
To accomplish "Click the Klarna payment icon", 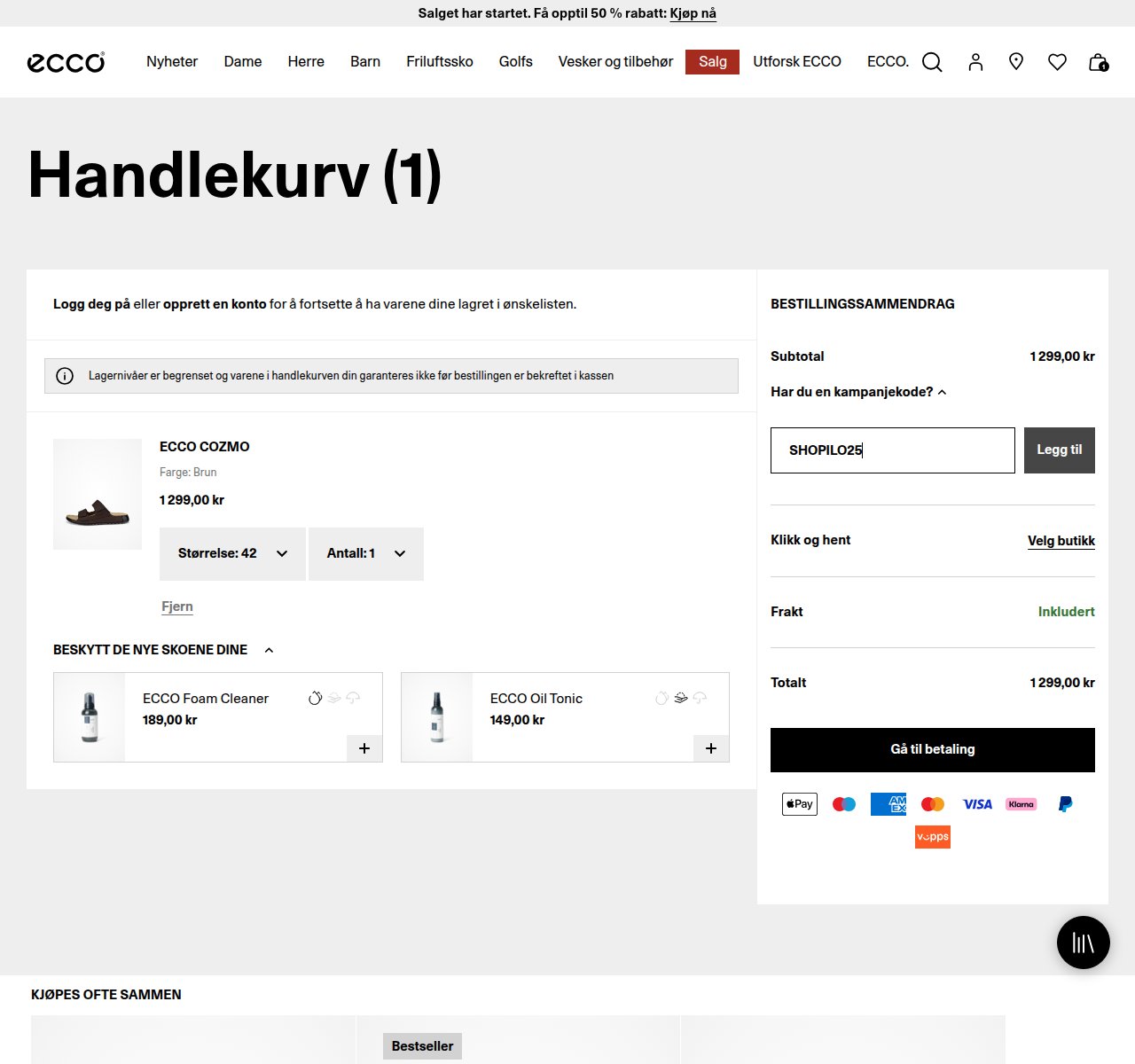I will pos(1021,804).
